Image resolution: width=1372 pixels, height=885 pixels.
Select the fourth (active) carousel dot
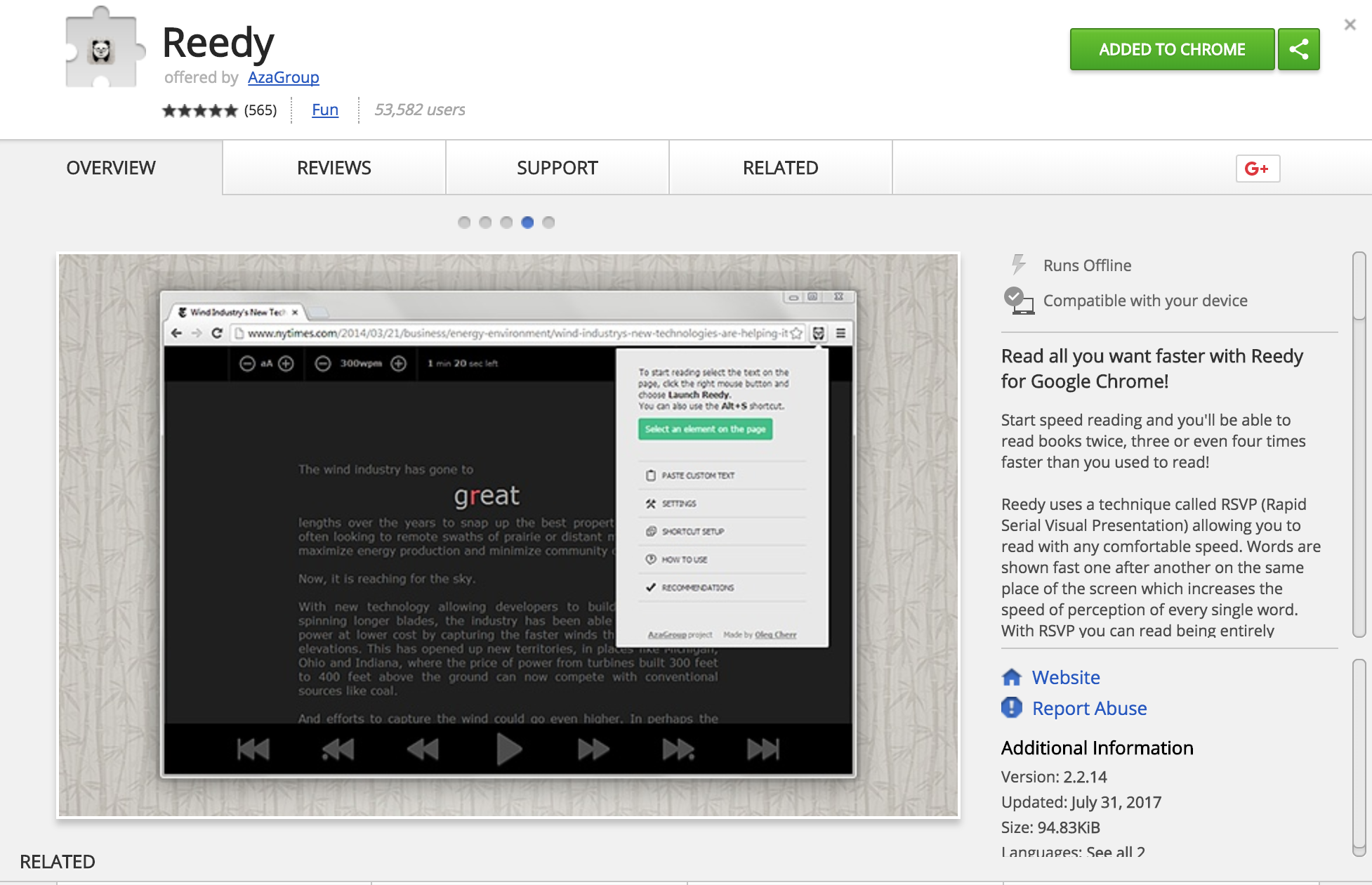(527, 223)
